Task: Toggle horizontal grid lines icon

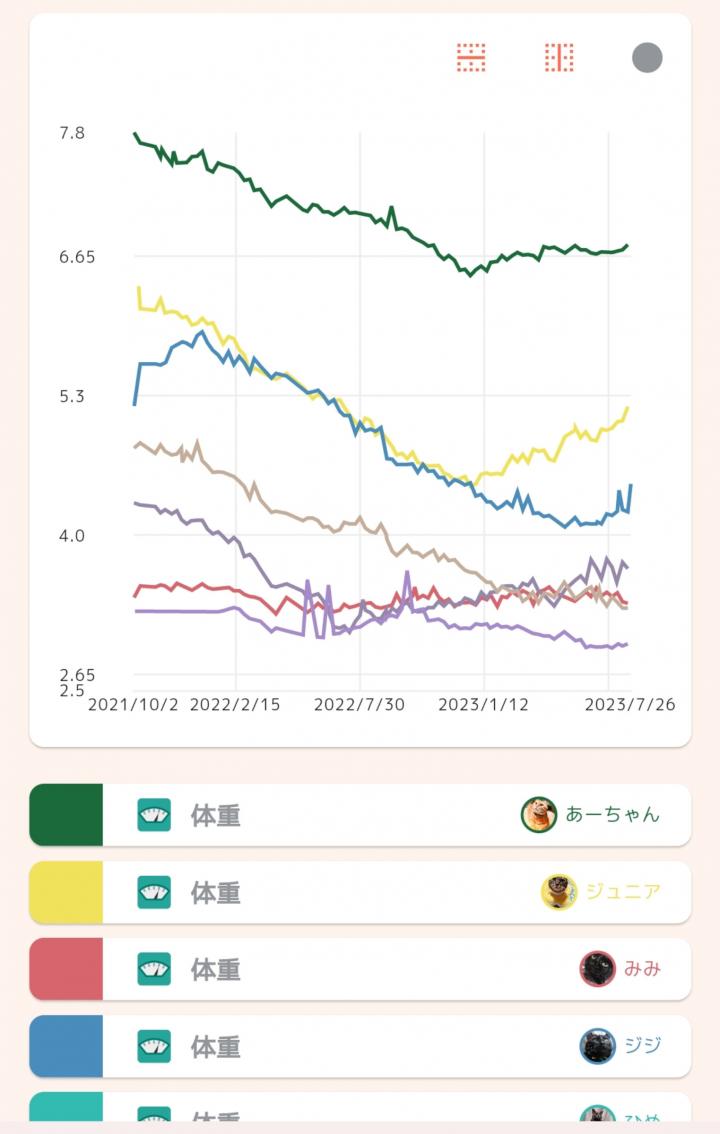Action: pyautogui.click(x=471, y=58)
